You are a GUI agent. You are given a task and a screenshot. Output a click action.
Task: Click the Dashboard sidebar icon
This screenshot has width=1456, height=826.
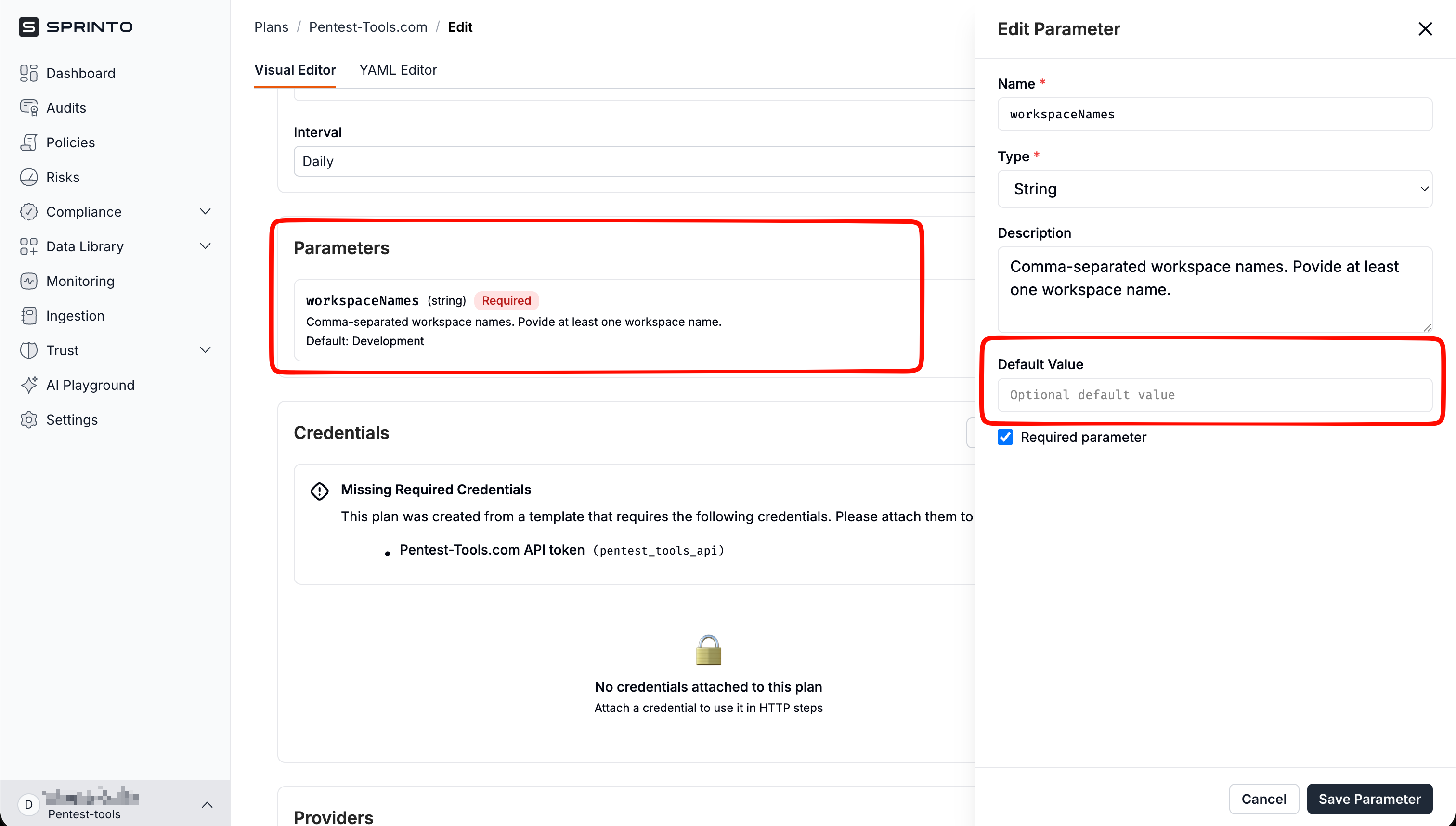pyautogui.click(x=29, y=73)
